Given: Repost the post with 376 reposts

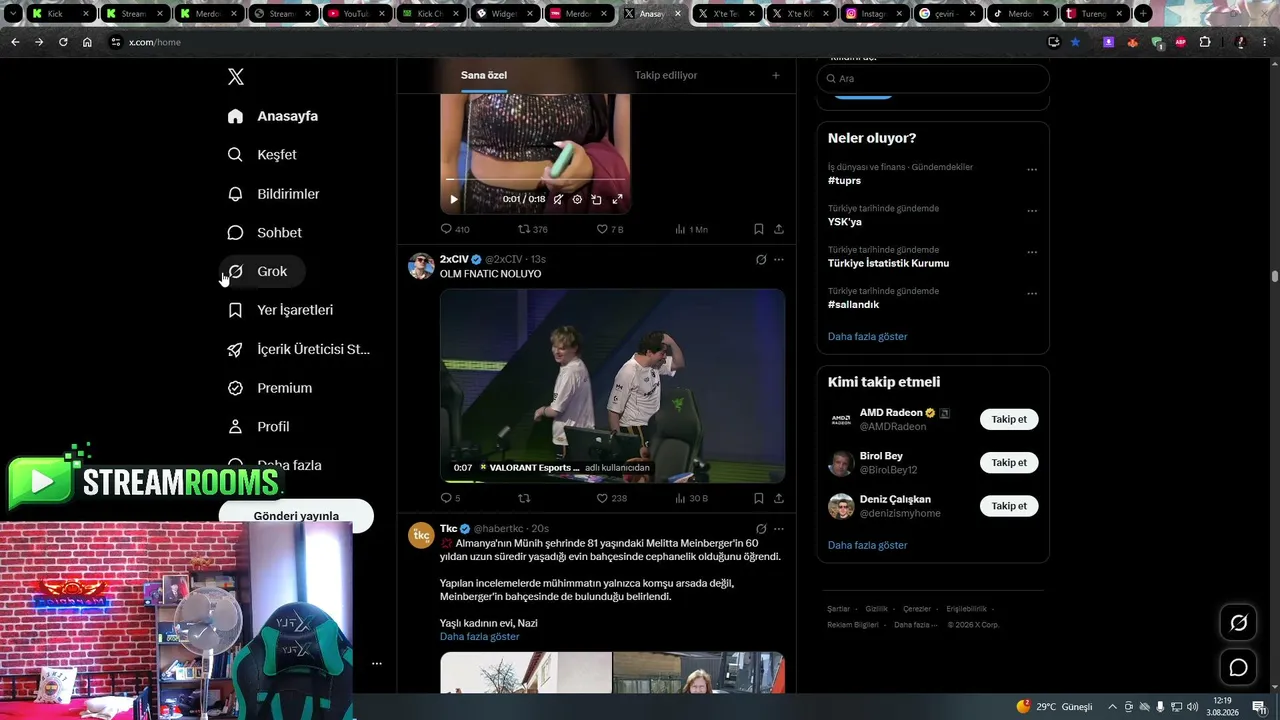Looking at the screenshot, I should click(x=532, y=229).
